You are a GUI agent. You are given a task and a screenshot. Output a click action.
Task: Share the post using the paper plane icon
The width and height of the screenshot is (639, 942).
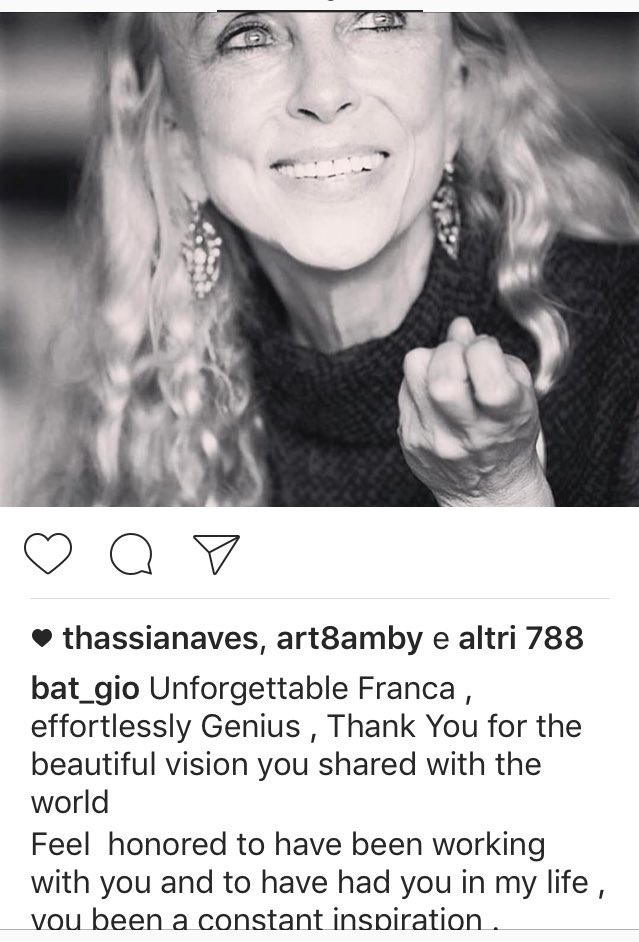pos(216,554)
